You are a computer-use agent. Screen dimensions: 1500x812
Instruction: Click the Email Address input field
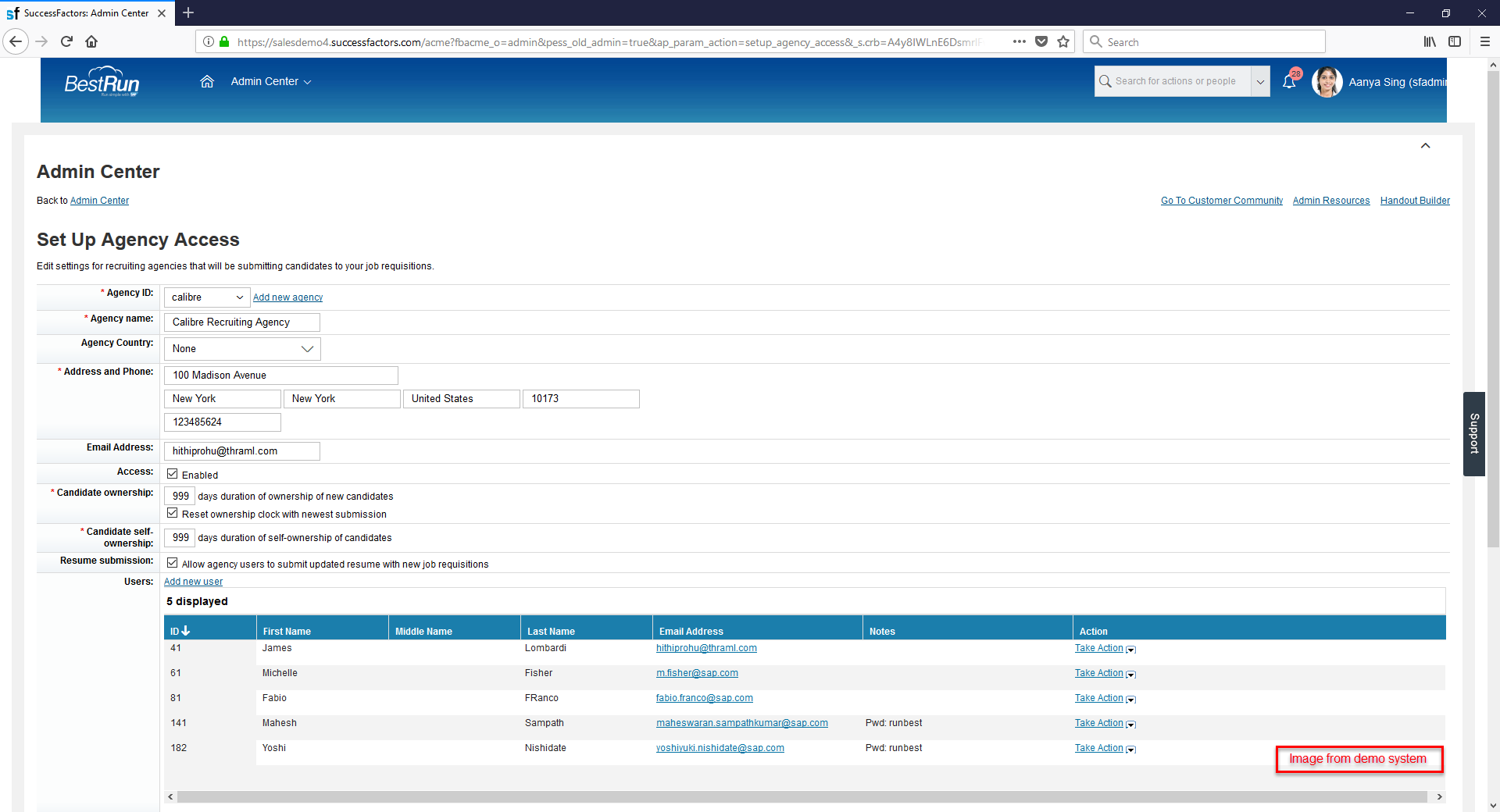(x=242, y=451)
